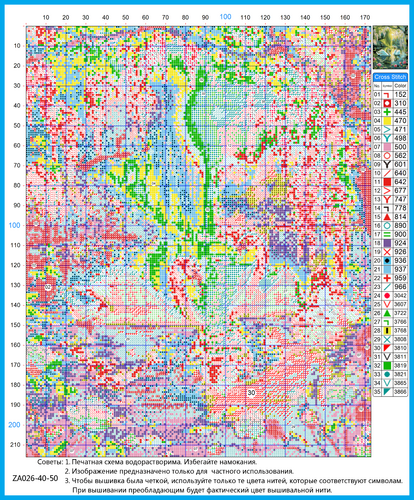The image size is (414, 500).
Task: Click the white 30 label on the chart
Action: pos(252,393)
